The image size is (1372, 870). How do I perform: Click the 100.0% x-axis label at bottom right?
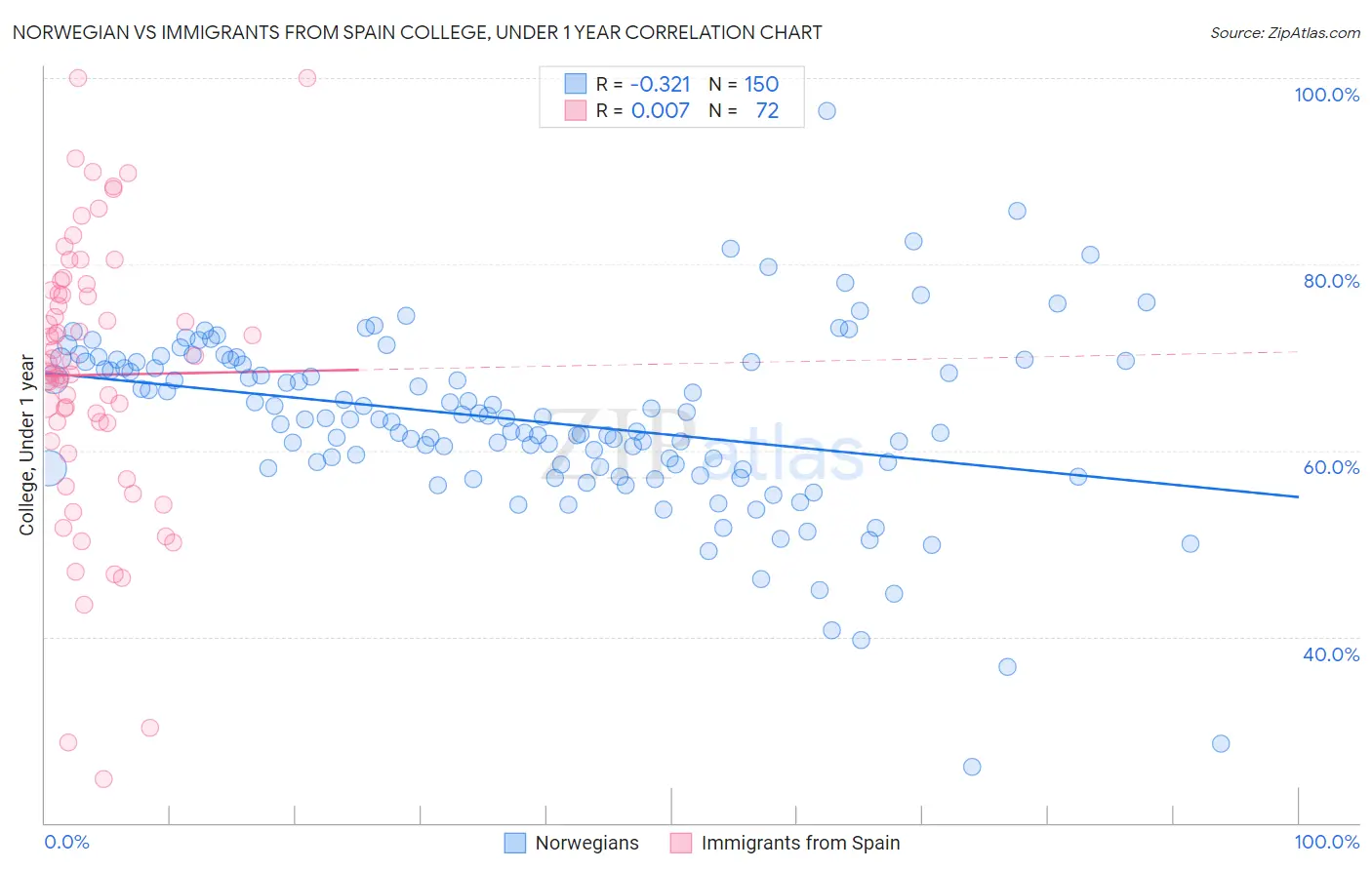coord(1327,842)
